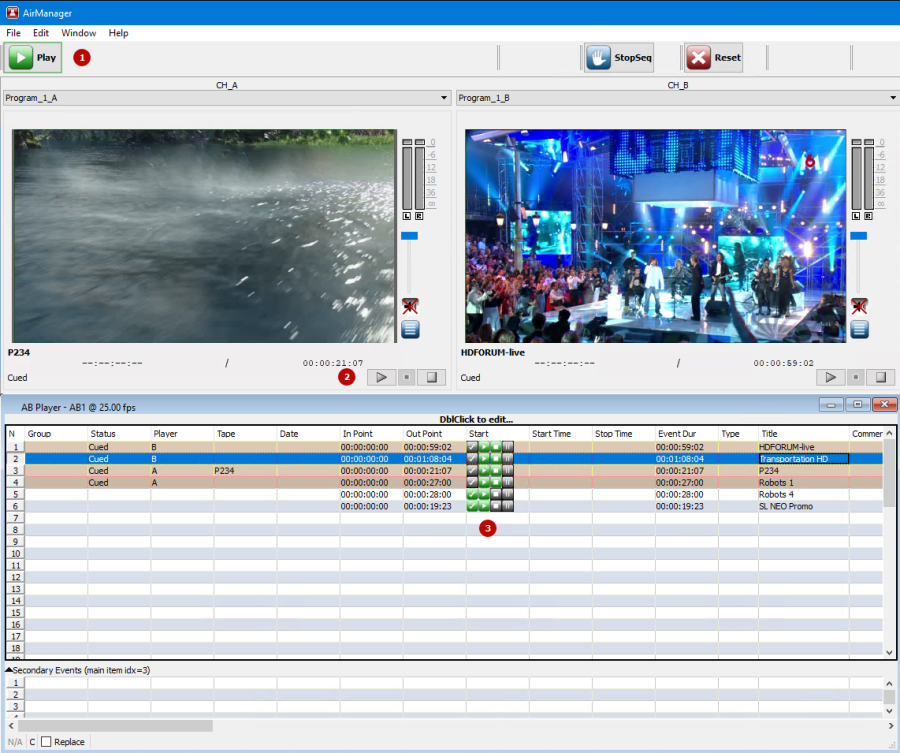Click the green play icon in the HDFORUM-live row
The width and height of the screenshot is (900, 753).
coord(484,447)
